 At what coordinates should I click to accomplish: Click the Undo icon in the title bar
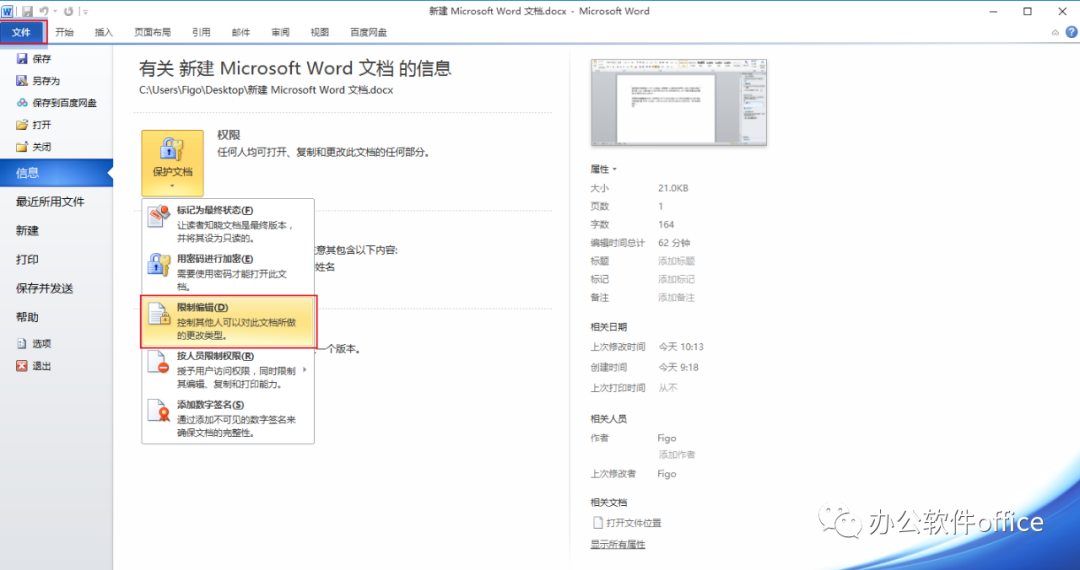44,11
